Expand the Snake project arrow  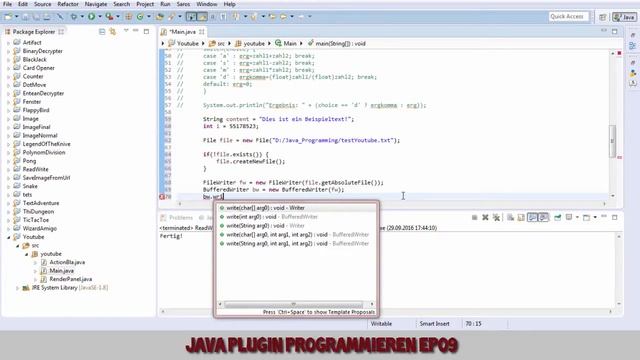tap(9, 186)
